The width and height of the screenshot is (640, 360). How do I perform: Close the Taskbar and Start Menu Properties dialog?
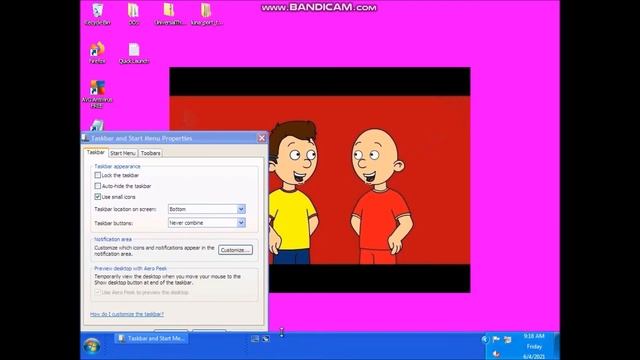[262, 138]
